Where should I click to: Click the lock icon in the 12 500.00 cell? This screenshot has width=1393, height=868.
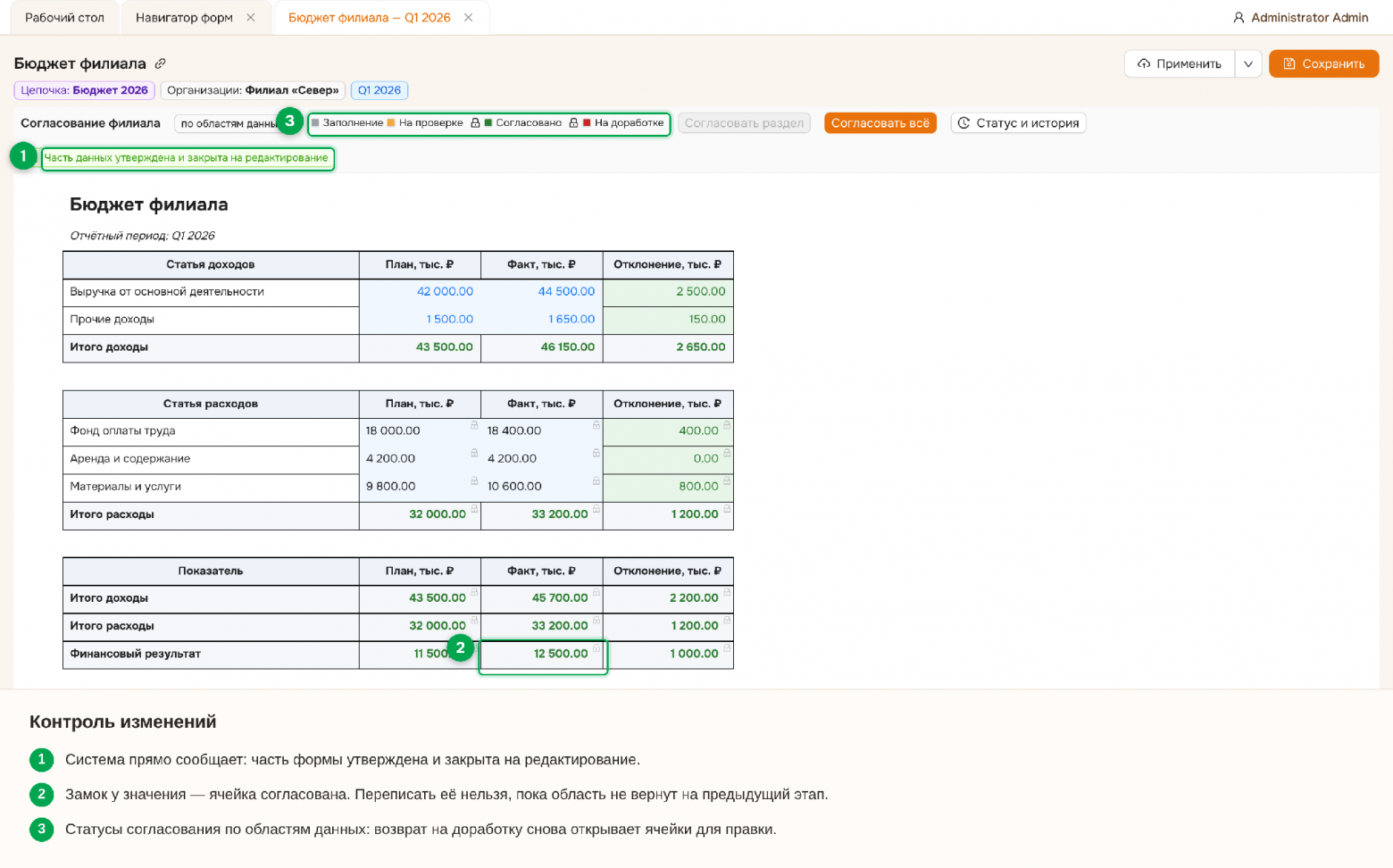tap(596, 647)
